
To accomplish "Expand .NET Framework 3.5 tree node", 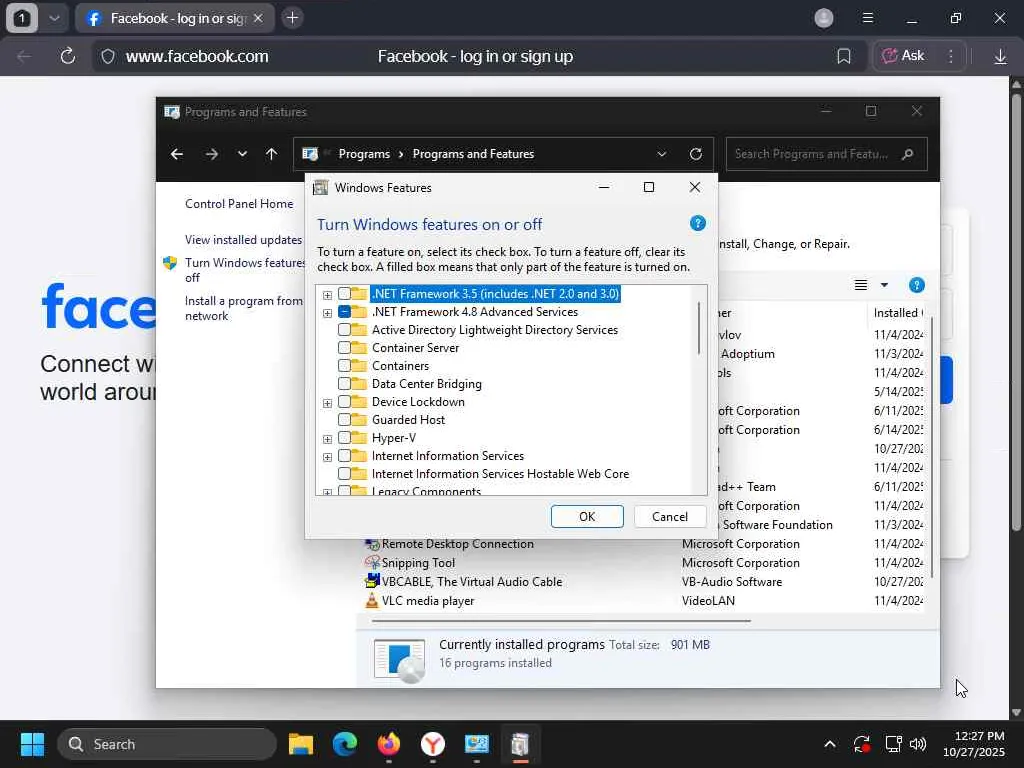I will coord(327,295).
